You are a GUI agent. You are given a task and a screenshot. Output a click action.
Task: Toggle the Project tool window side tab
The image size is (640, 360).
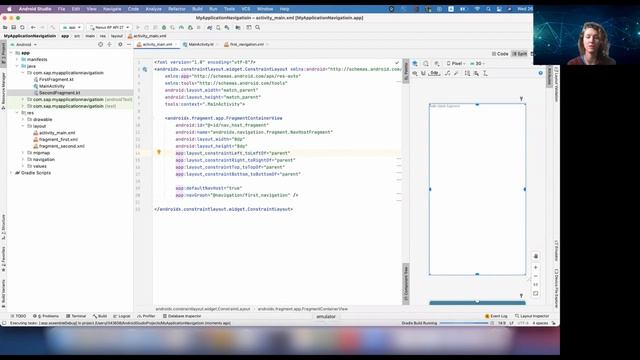point(3,53)
